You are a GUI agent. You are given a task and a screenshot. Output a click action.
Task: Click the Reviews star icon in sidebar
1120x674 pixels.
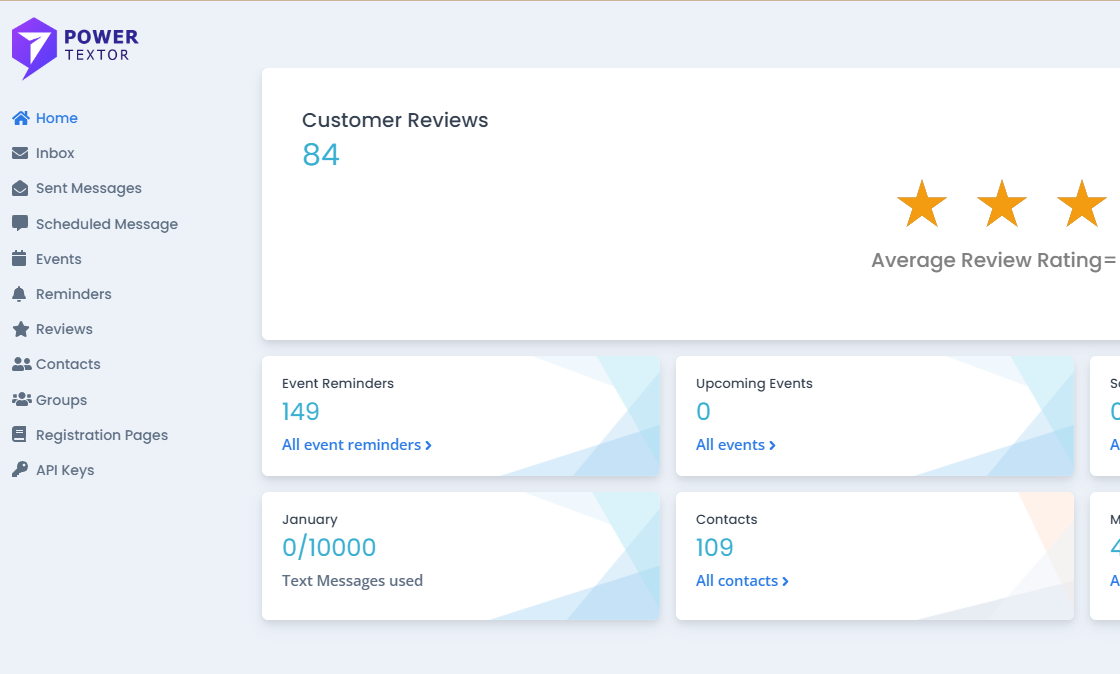(20, 329)
